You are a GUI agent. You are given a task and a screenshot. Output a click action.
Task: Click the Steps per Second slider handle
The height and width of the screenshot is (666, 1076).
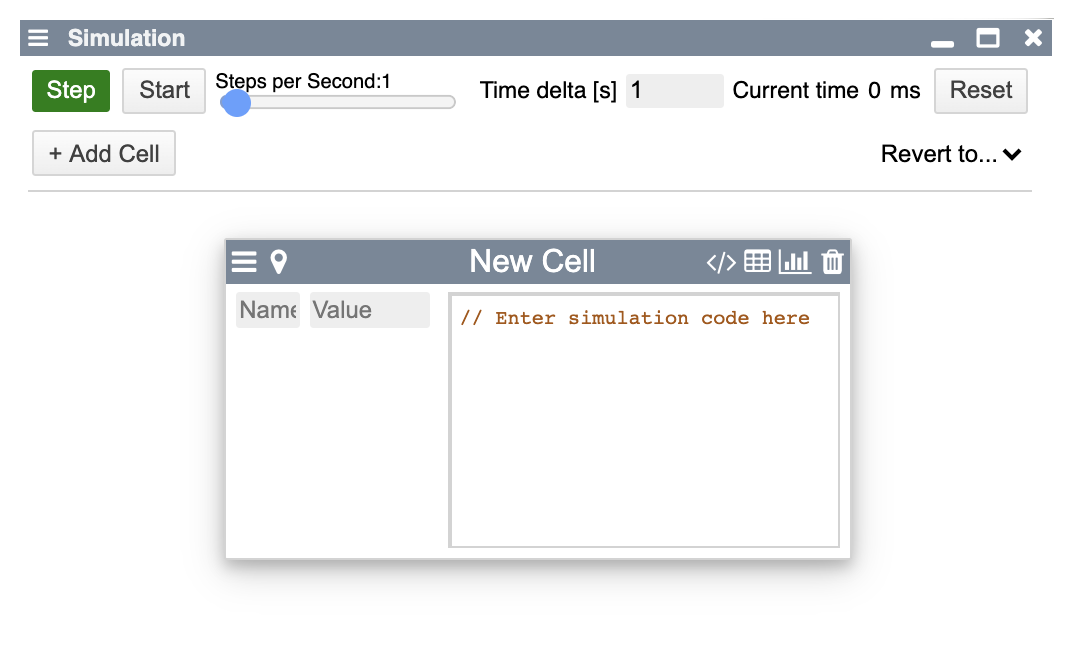[236, 102]
